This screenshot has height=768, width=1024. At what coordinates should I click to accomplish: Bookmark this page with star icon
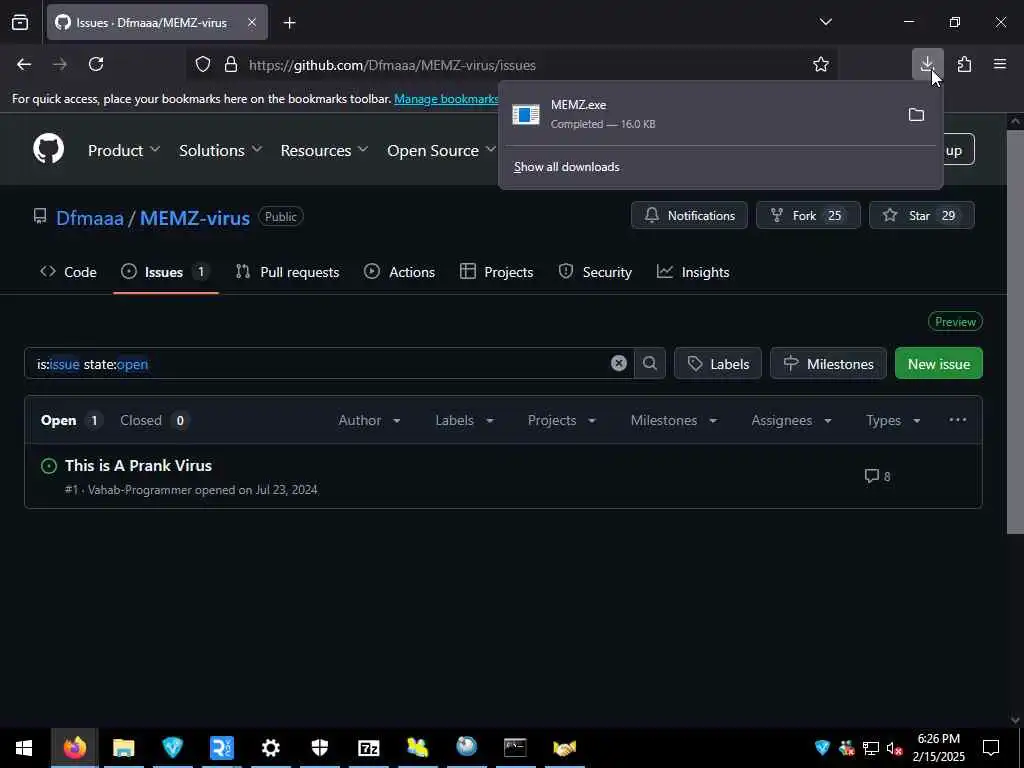pos(821,64)
